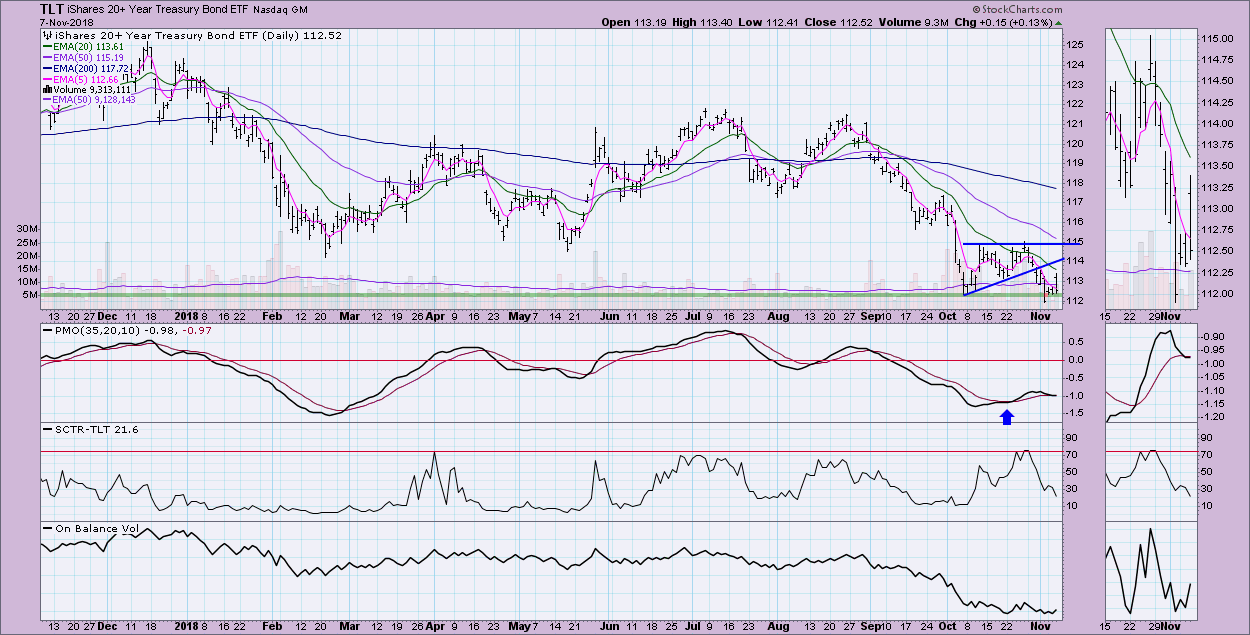The image size is (1250, 635).
Task: Click the green up triangle beside Chg
Action: (x=1059, y=22)
